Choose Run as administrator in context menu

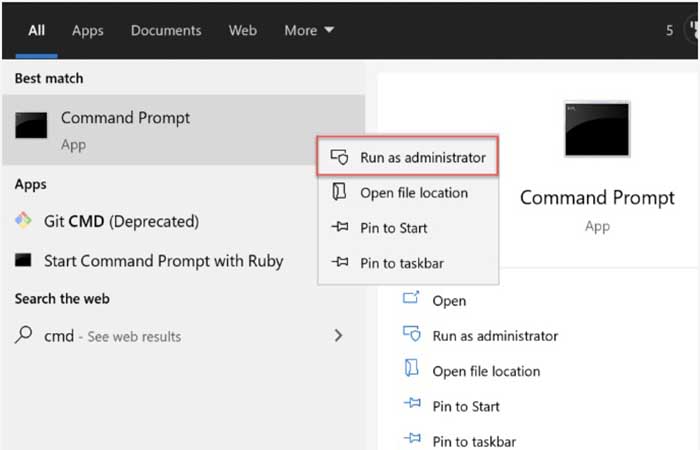[x=408, y=157]
